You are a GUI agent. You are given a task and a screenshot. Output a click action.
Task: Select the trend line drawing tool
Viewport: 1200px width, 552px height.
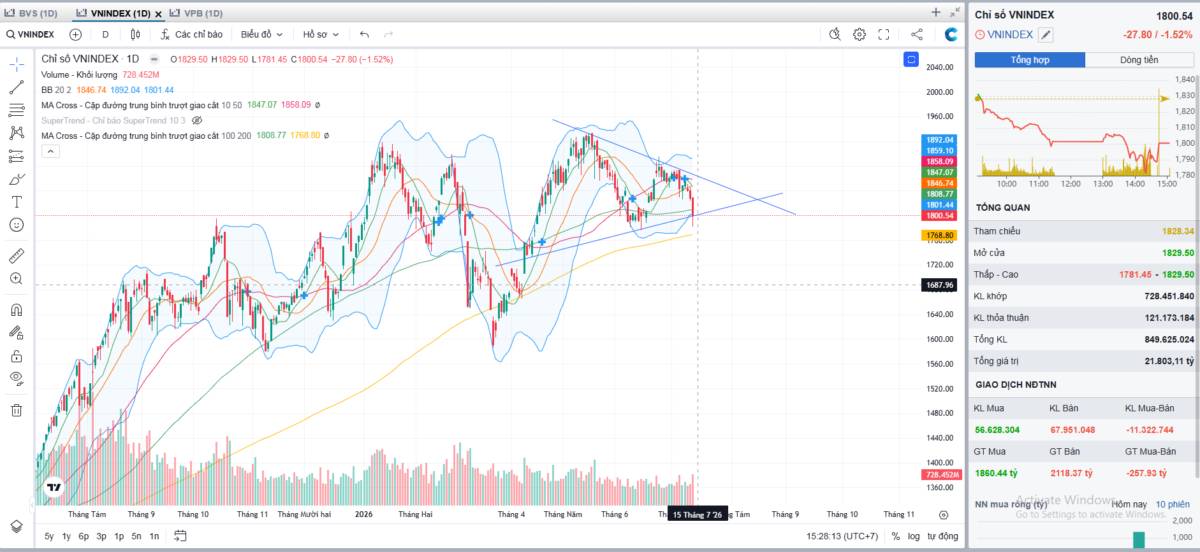(16, 87)
